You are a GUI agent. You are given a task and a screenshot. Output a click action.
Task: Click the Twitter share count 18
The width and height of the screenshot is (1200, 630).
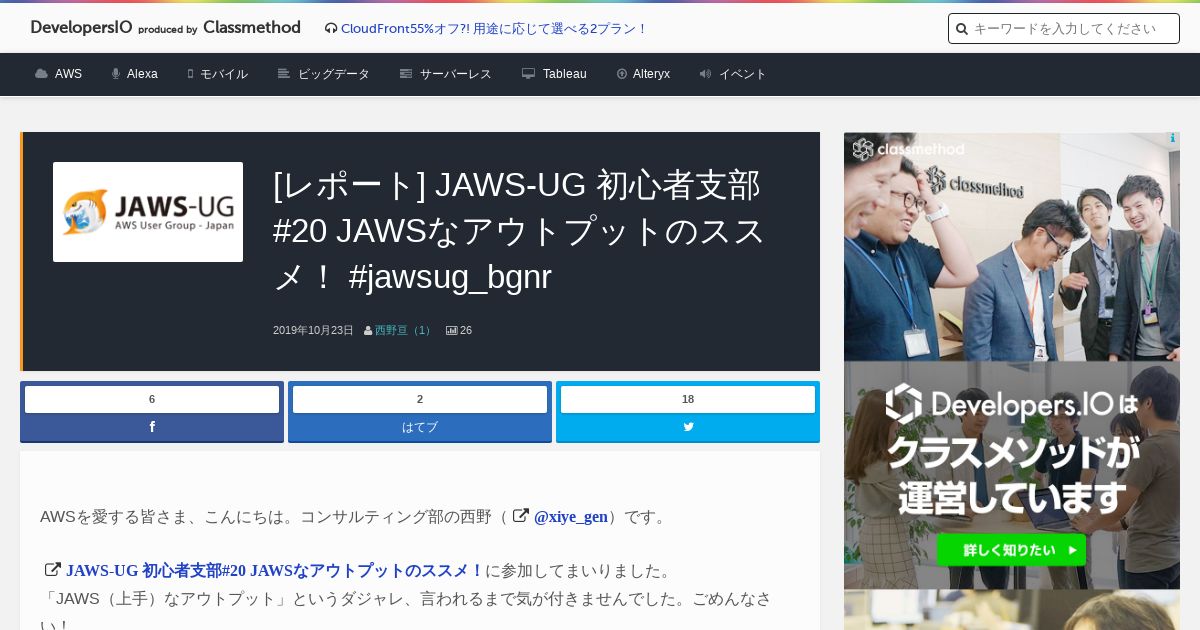688,399
